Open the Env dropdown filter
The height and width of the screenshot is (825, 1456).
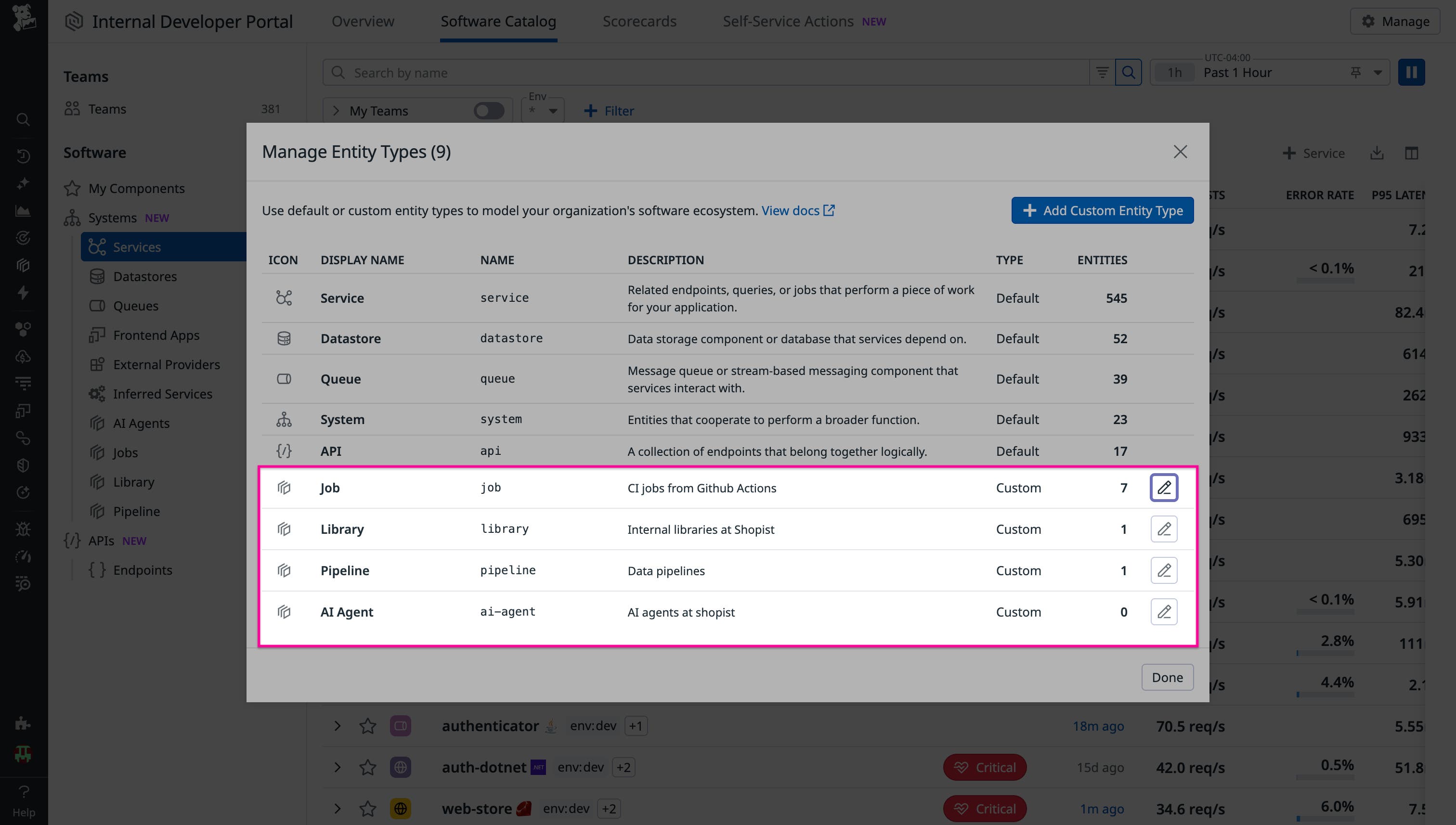(542, 110)
